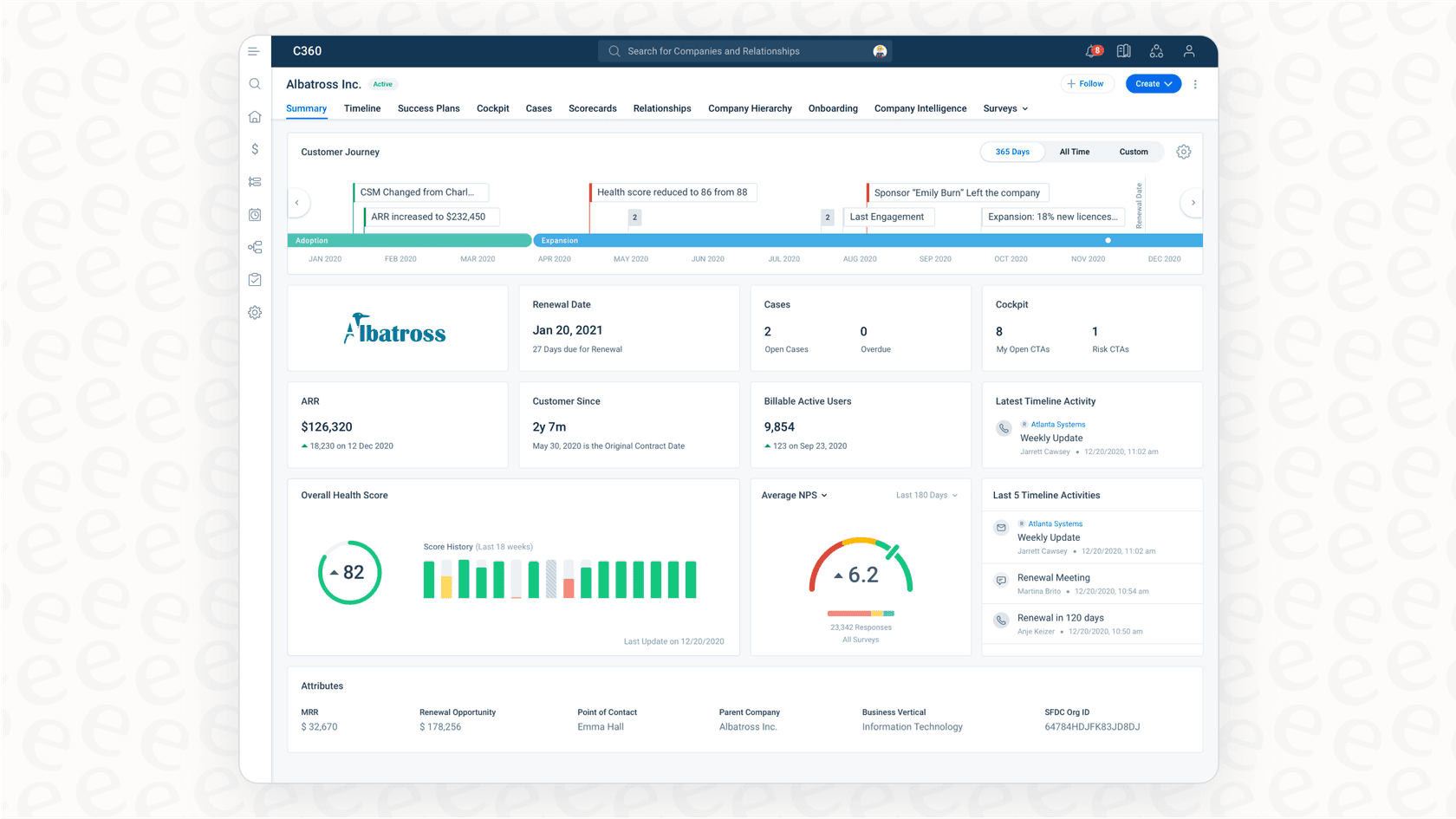Open the Last 180 Days dropdown
1456x819 pixels.
(926, 495)
